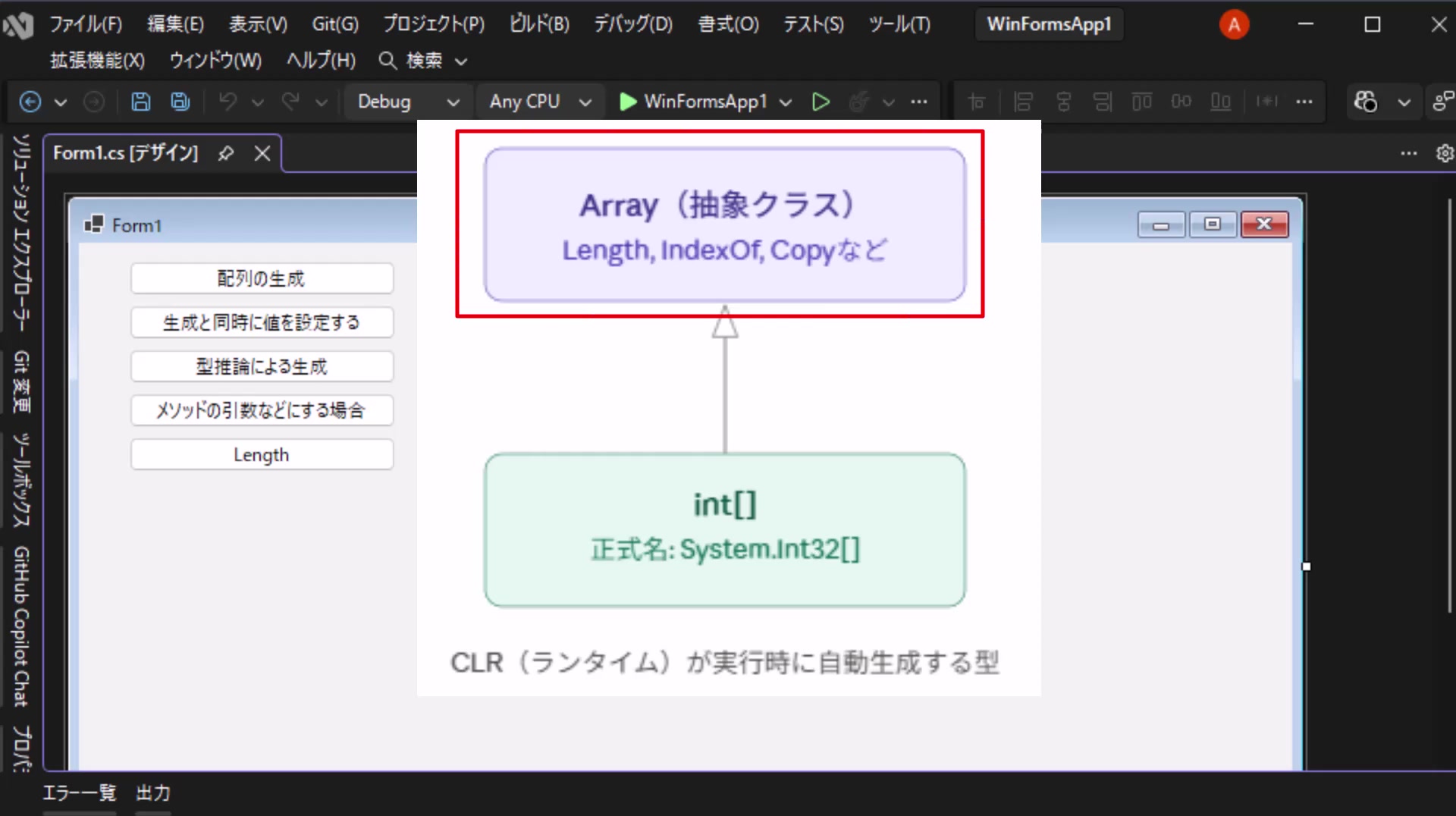Open the デバッグ(D) menu
This screenshot has width=1456, height=816.
pyautogui.click(x=633, y=24)
